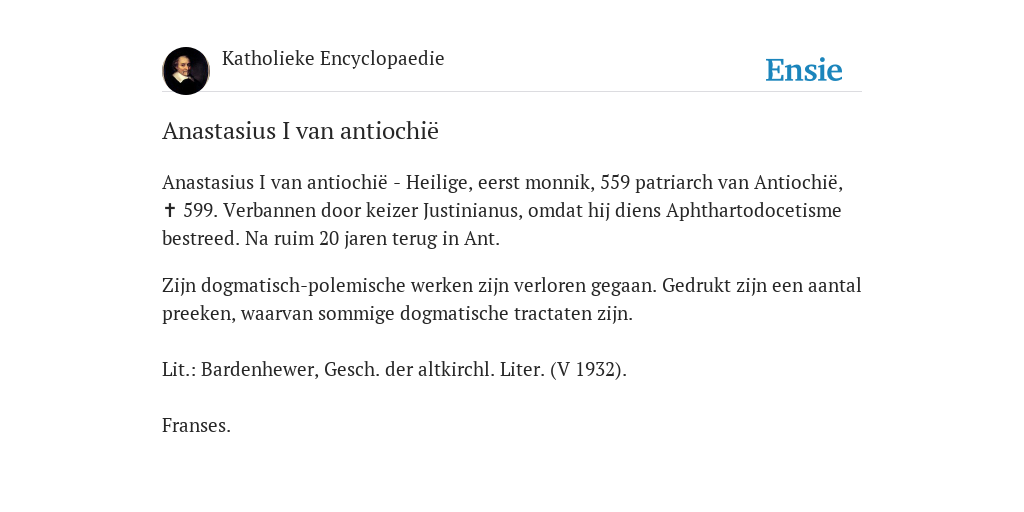This screenshot has width=1024, height=512.
Task: Click the word Aphthartodocetisme
Action: click(x=754, y=211)
